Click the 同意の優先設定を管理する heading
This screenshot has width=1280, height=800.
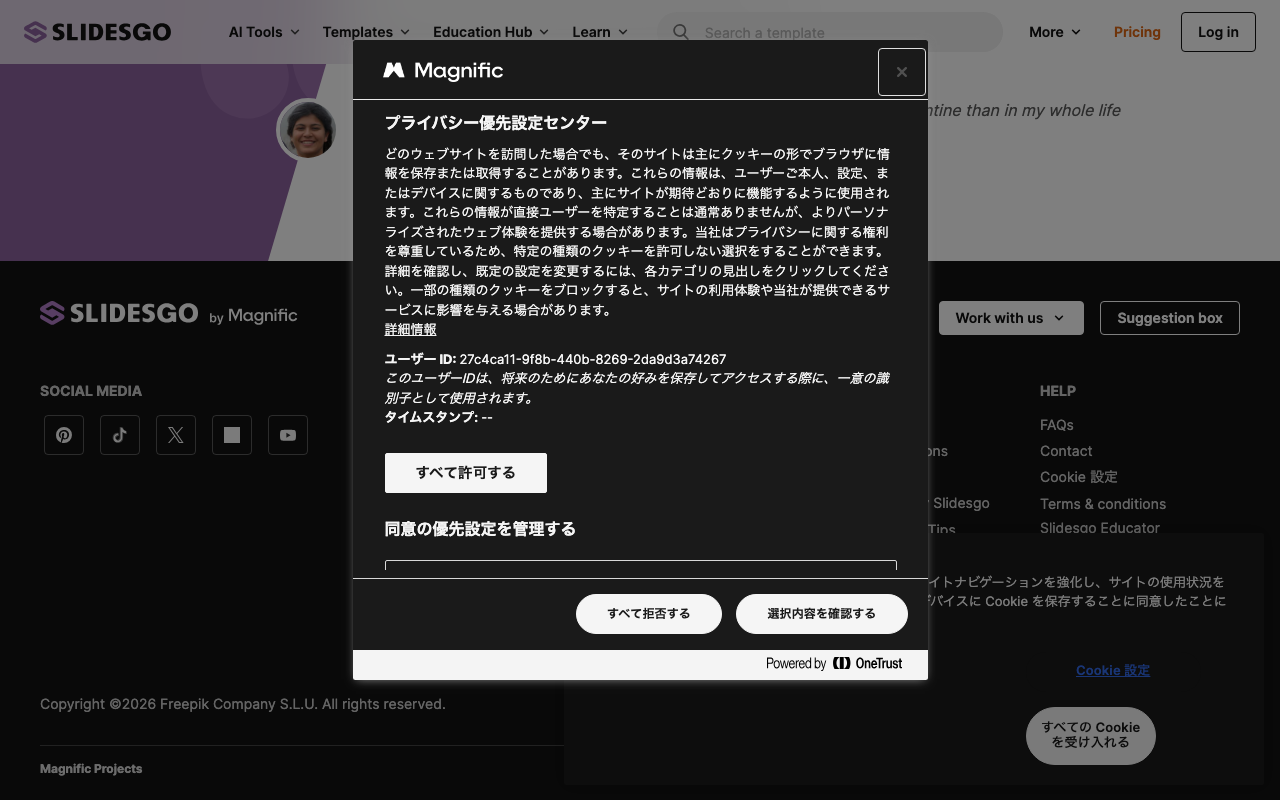[x=480, y=529]
